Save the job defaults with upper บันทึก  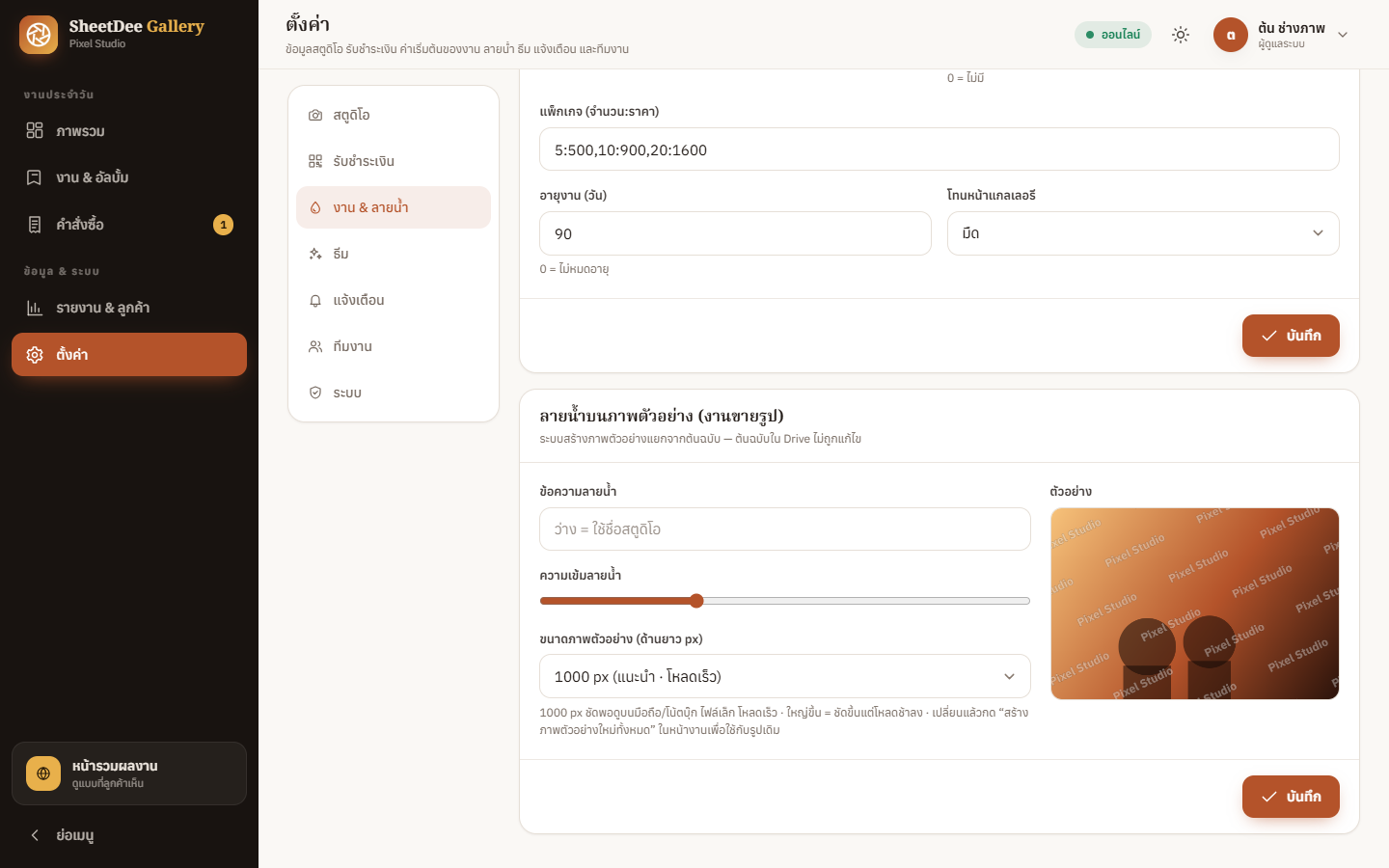click(x=1291, y=336)
